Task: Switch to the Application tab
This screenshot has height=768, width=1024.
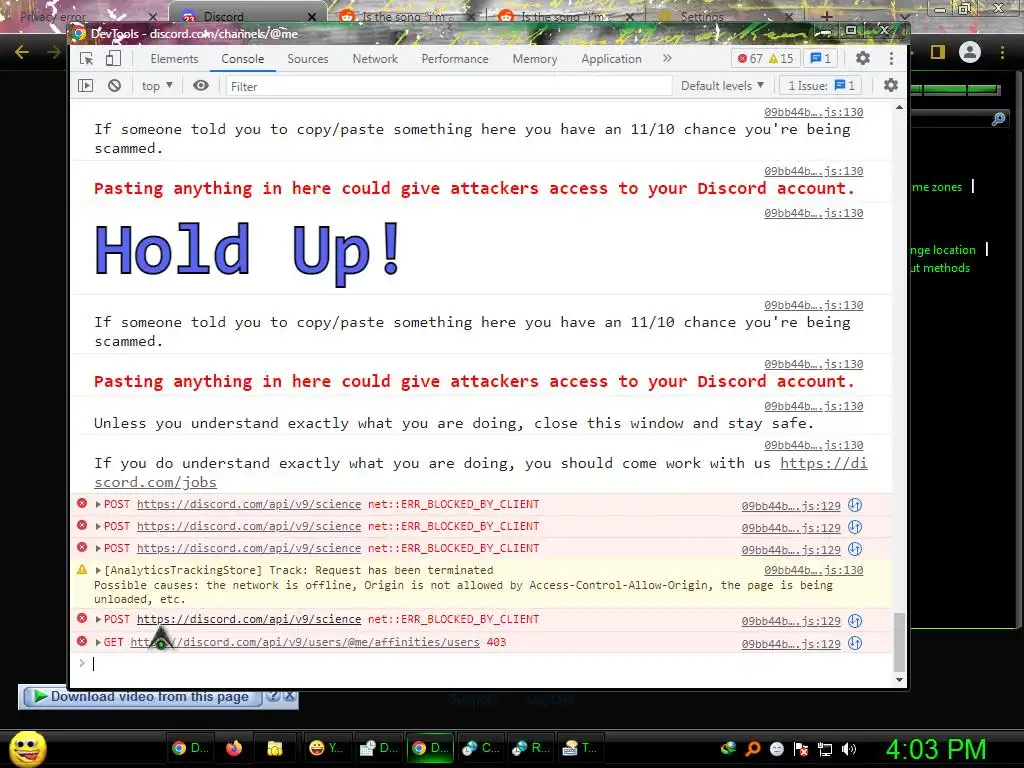Action: point(611,59)
